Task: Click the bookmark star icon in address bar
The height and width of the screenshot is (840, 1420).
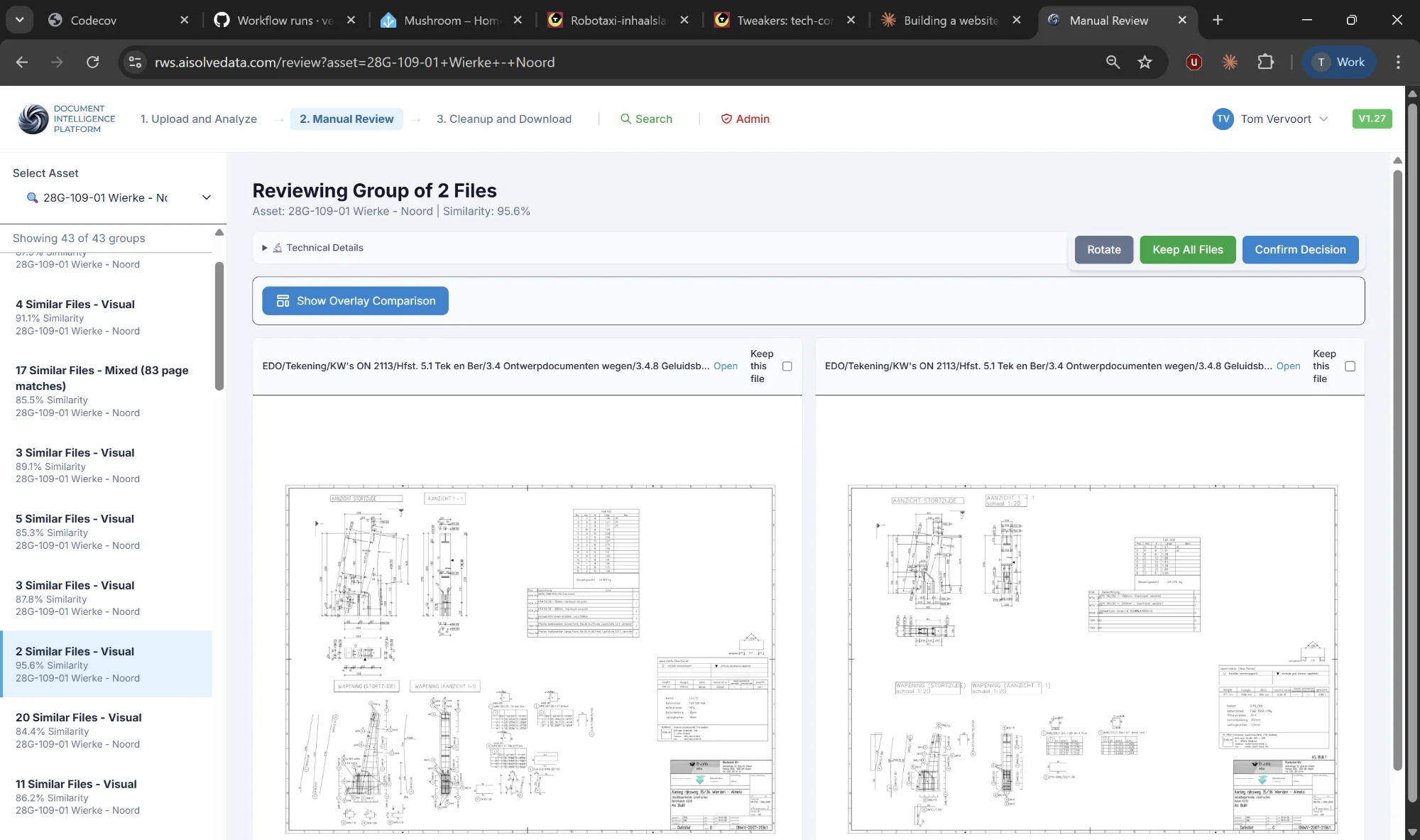Action: click(x=1145, y=62)
